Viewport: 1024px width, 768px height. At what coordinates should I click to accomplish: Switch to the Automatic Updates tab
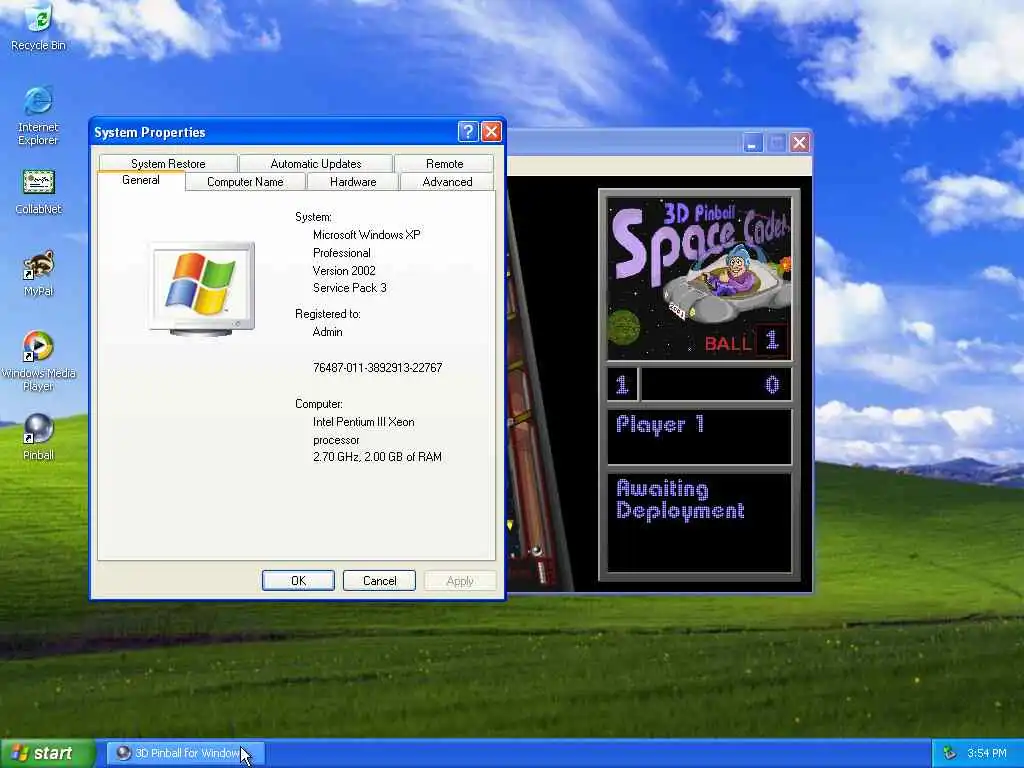click(316, 163)
